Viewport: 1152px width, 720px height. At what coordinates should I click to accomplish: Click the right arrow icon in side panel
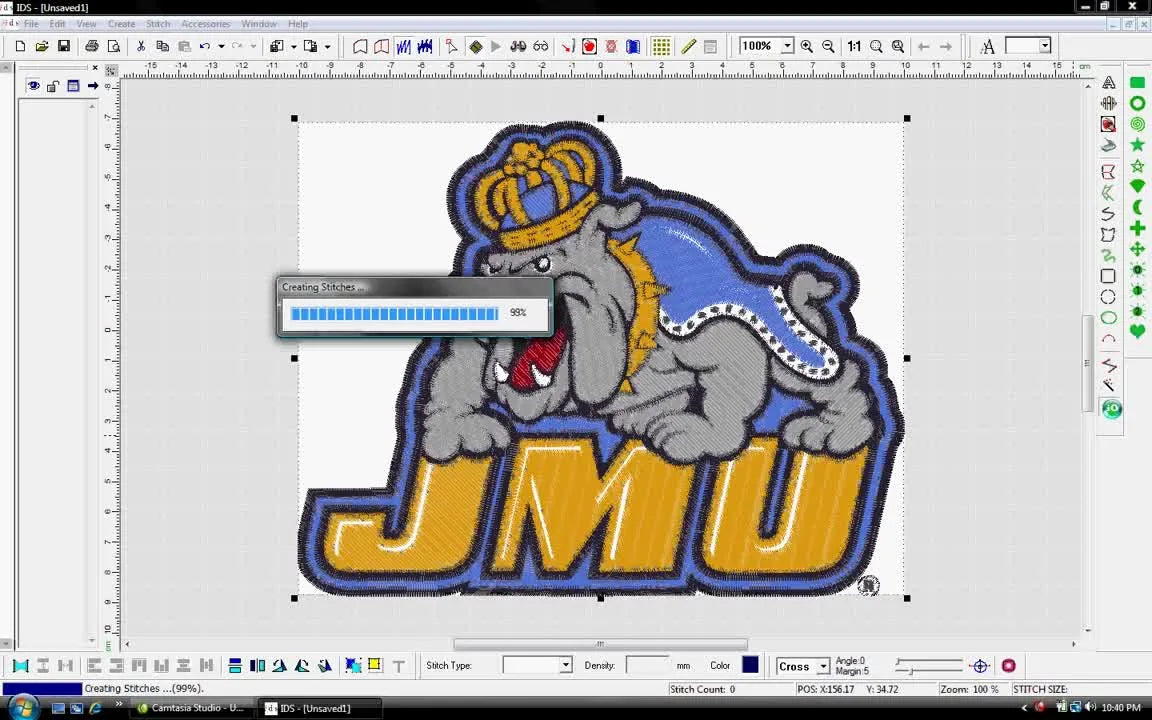pos(93,86)
